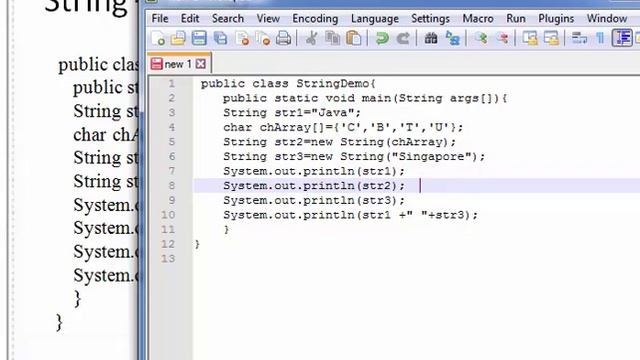Cut selection with the scissors icon
This screenshot has height=360, width=640.
click(x=311, y=38)
